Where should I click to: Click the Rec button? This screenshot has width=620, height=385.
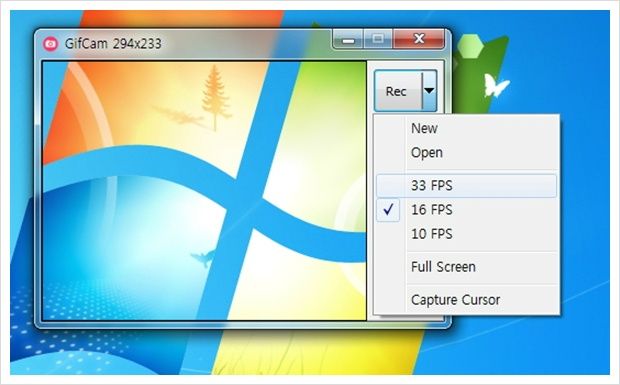398,91
